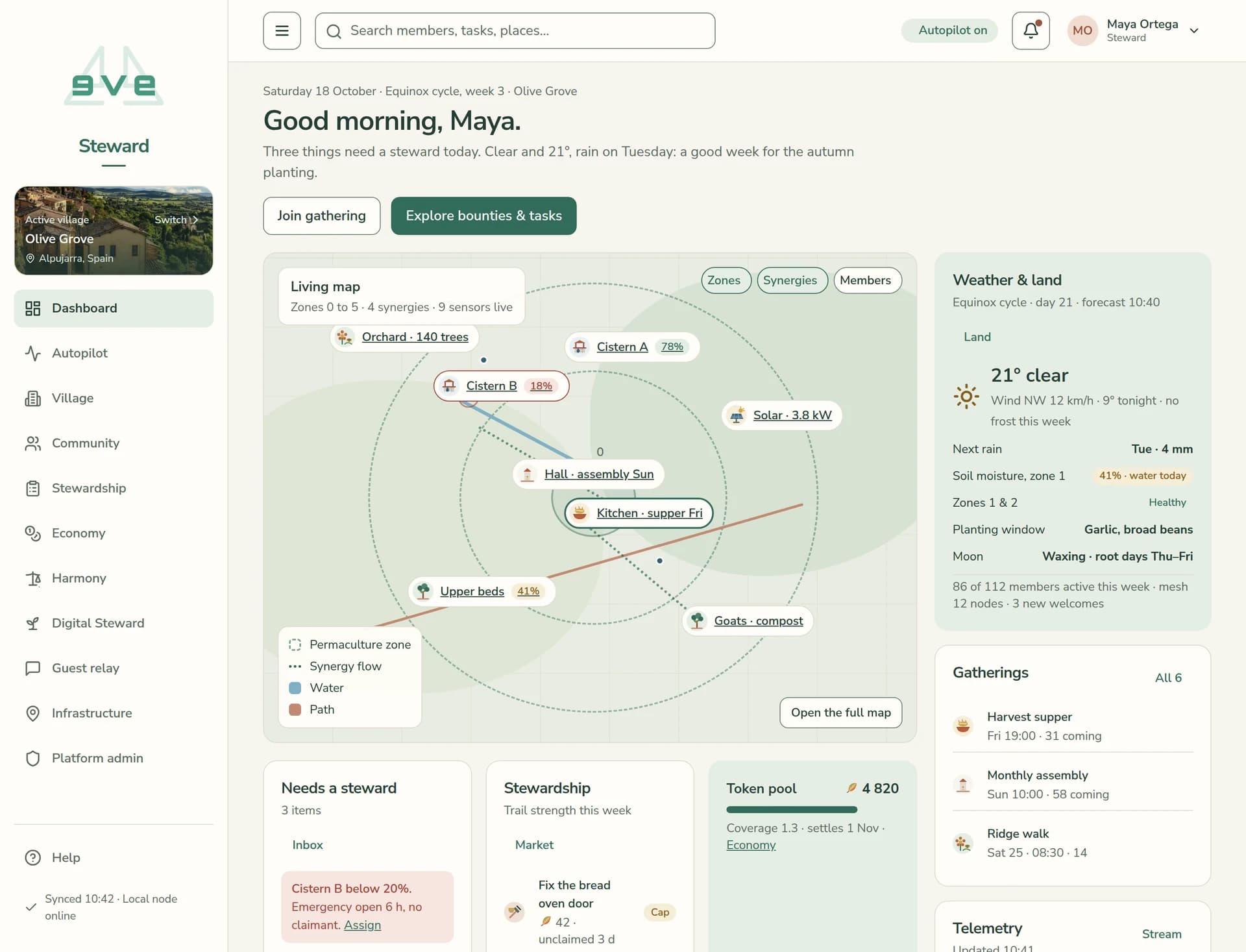
Task: Click the Stewardship clipboard icon
Action: pyautogui.click(x=32, y=488)
